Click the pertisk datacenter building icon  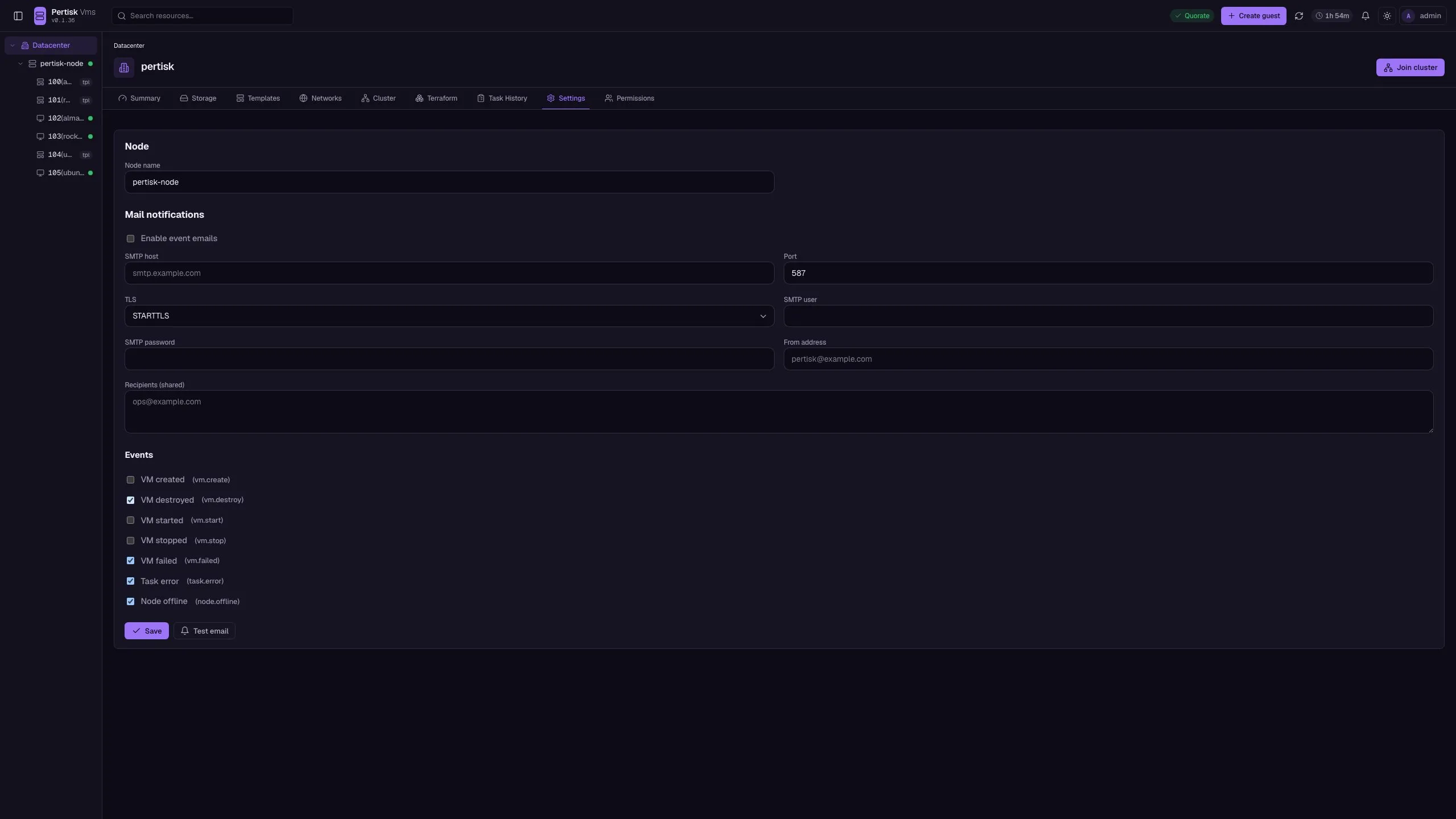point(124,68)
